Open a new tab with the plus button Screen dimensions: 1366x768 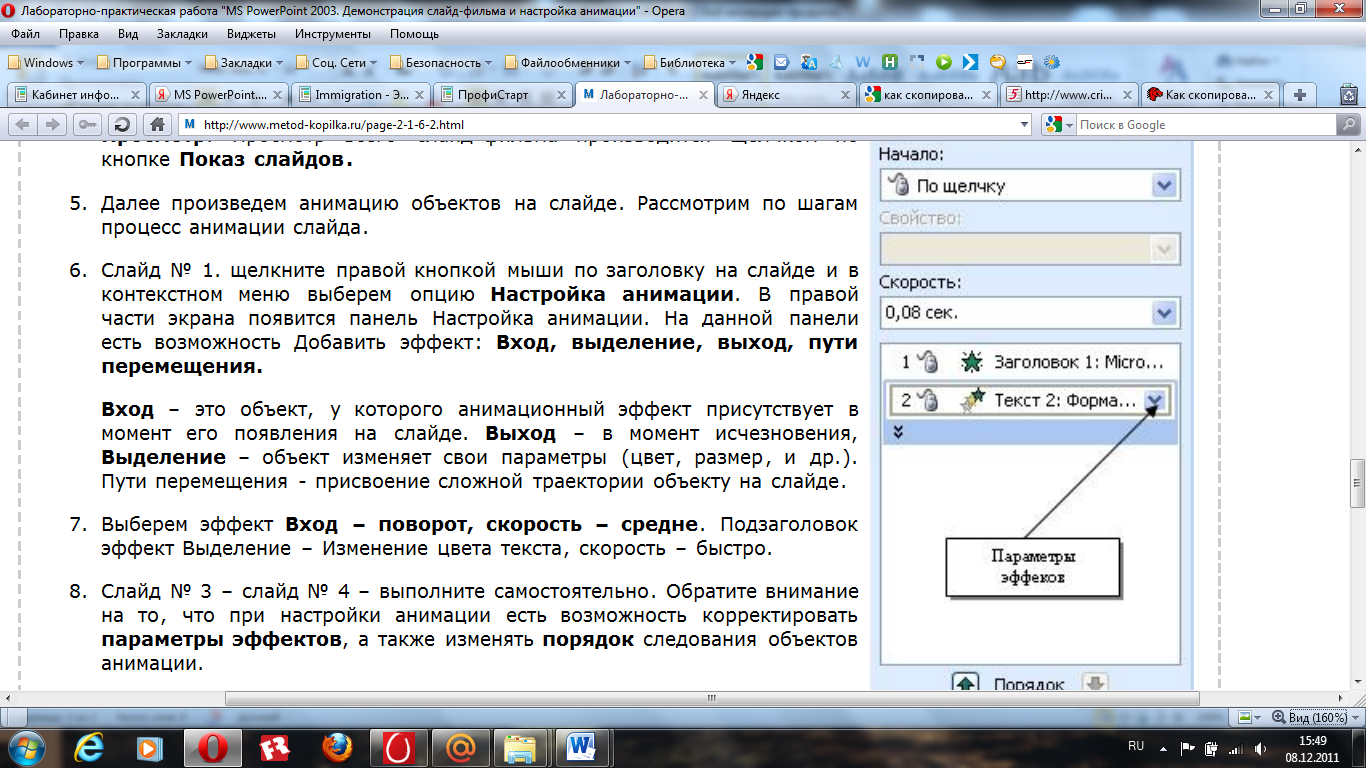tap(1299, 95)
